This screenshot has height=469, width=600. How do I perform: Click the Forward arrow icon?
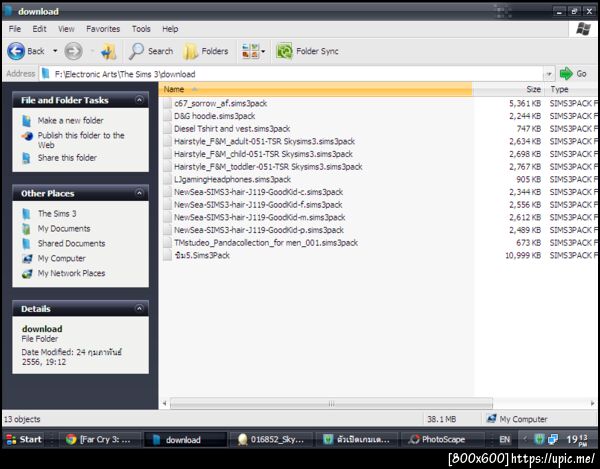(73, 51)
